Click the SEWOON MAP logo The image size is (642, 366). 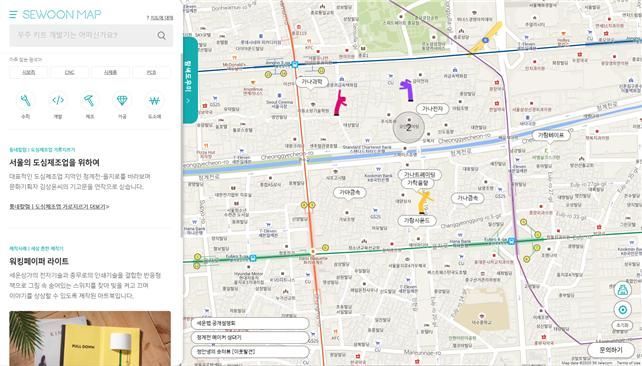click(61, 15)
